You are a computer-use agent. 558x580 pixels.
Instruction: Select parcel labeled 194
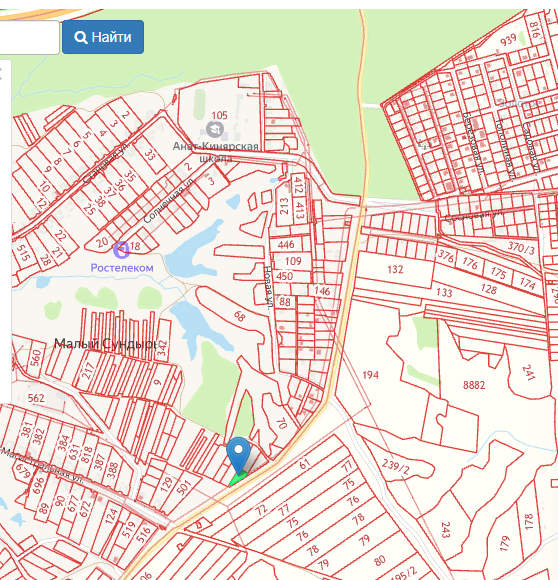[x=370, y=375]
